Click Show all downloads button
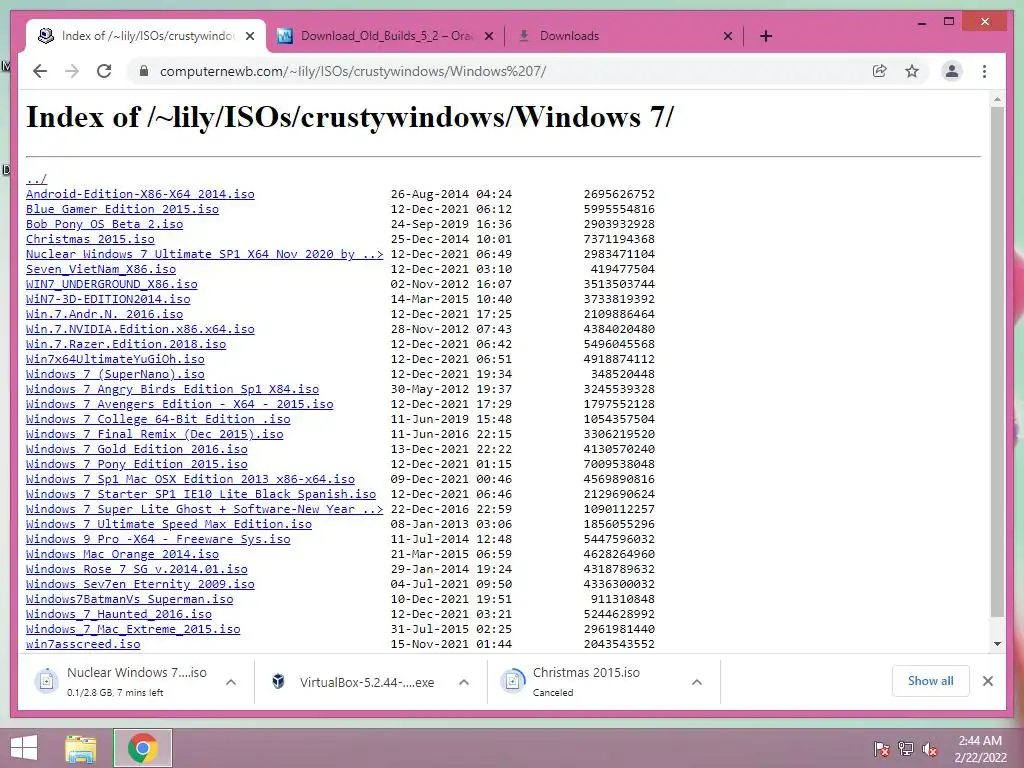This screenshot has width=1024, height=768. click(930, 681)
